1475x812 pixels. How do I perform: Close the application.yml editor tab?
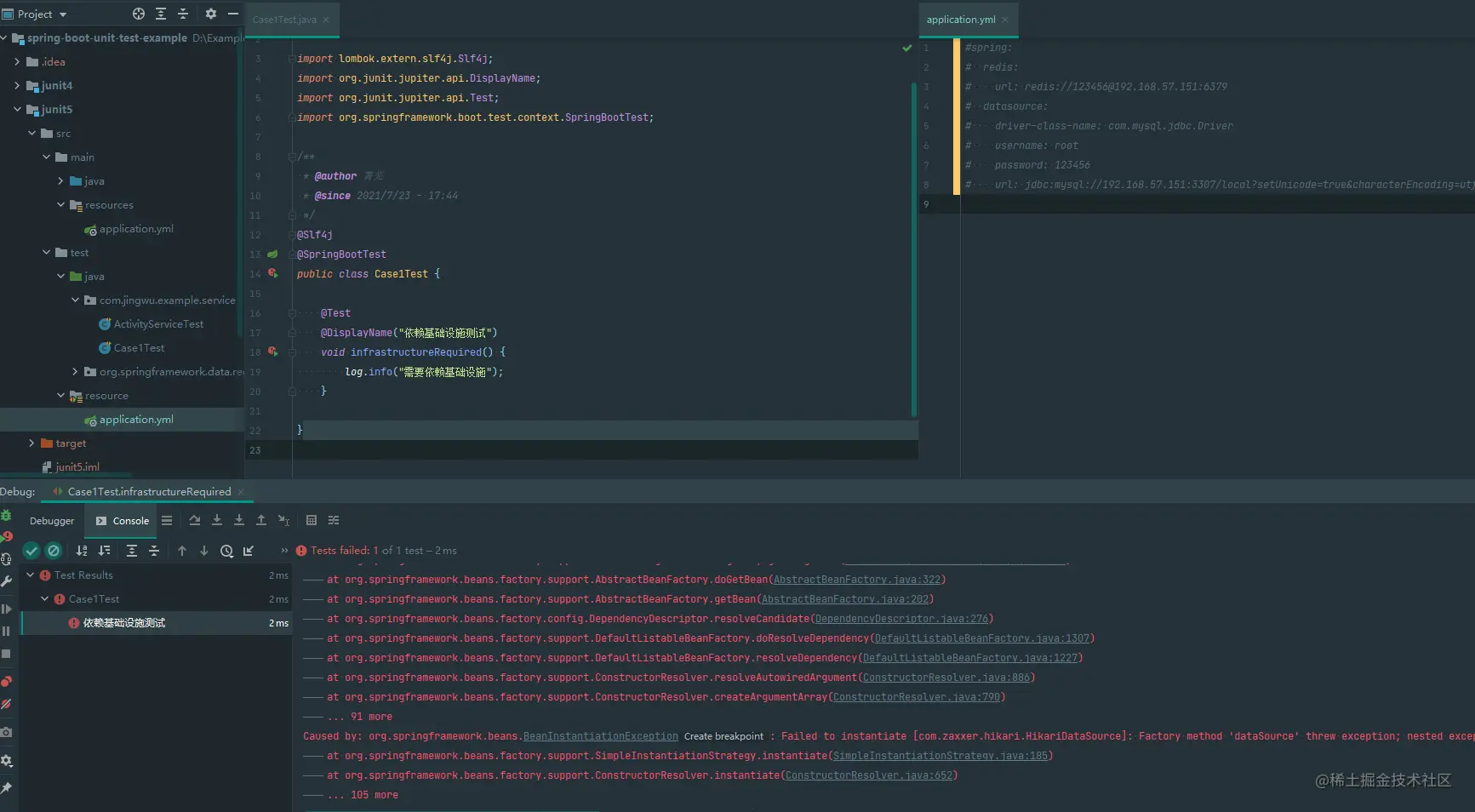tap(1005, 20)
